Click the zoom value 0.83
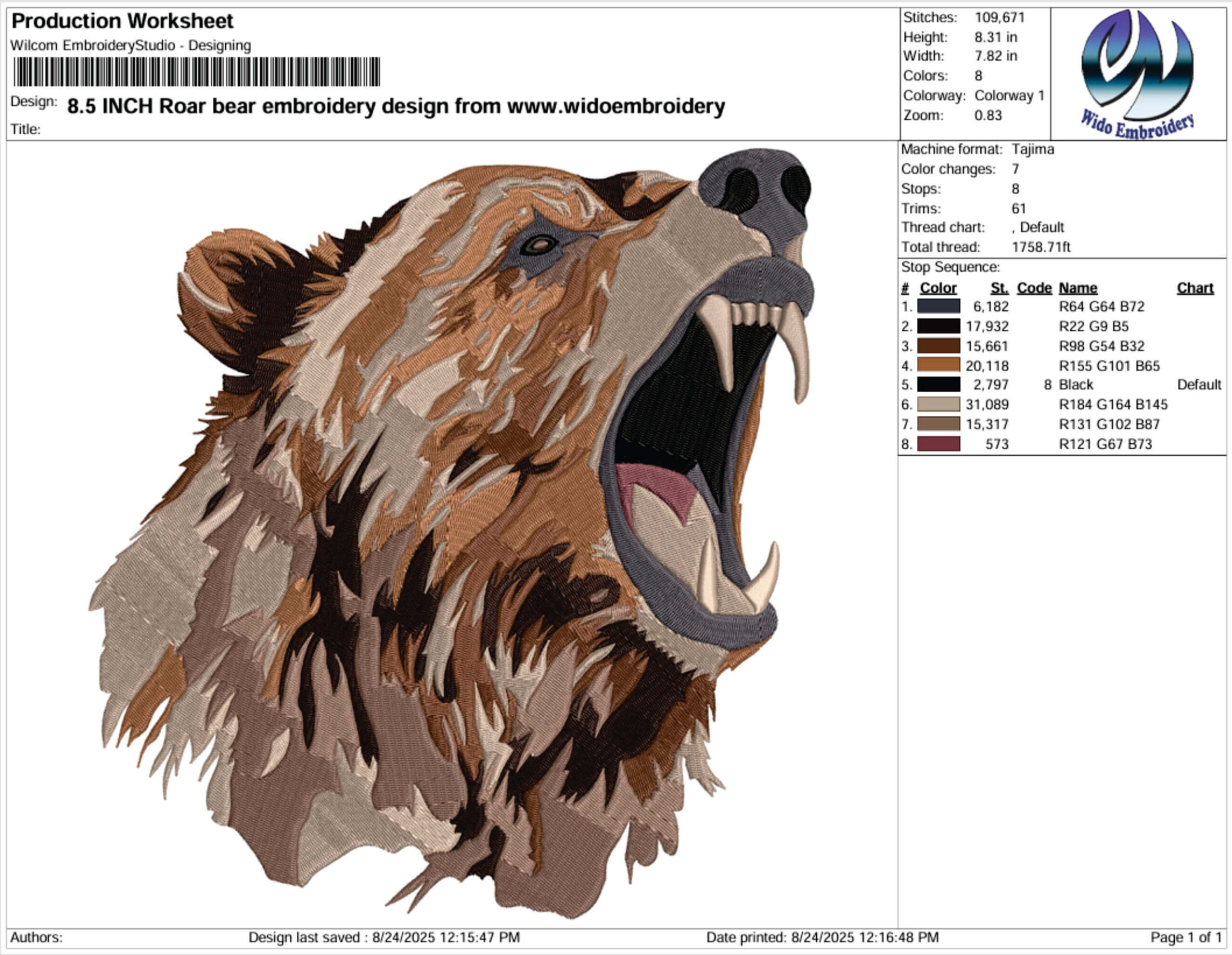This screenshot has width=1232, height=955. pyautogui.click(x=988, y=116)
